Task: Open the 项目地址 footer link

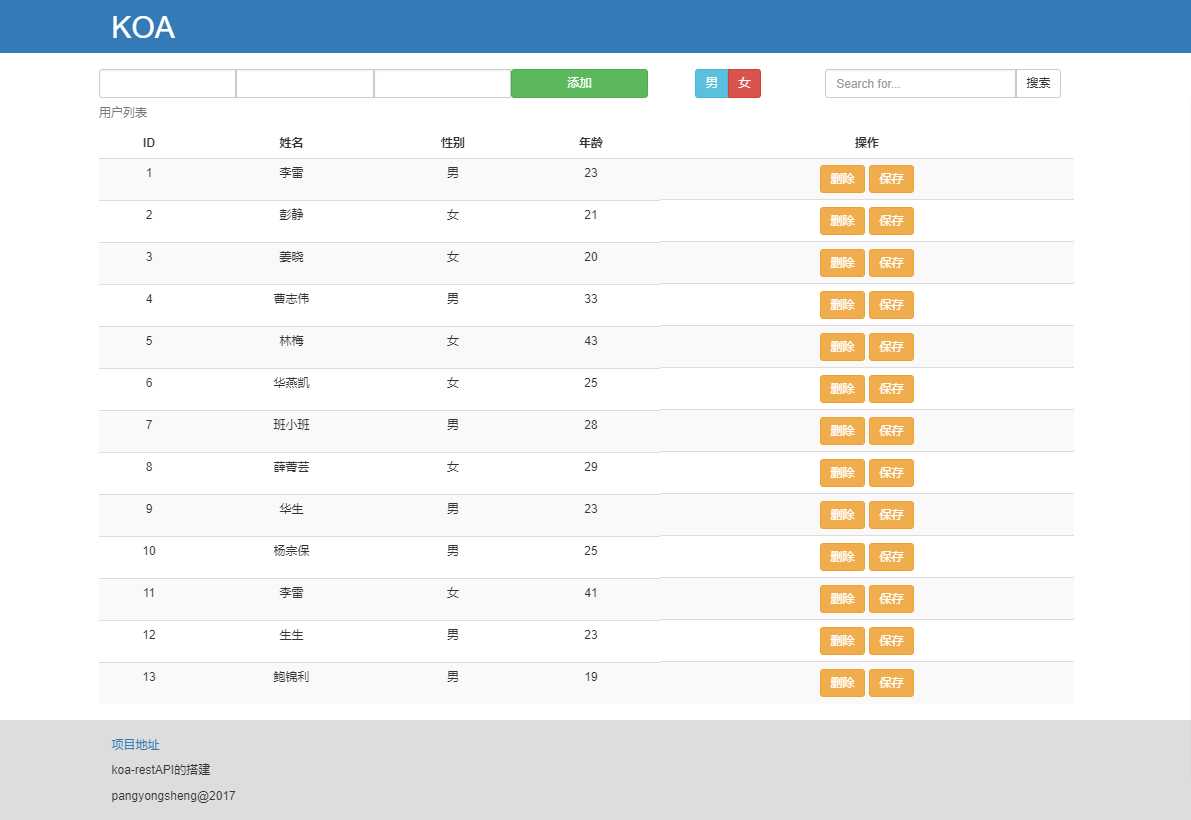Action: pos(135,745)
